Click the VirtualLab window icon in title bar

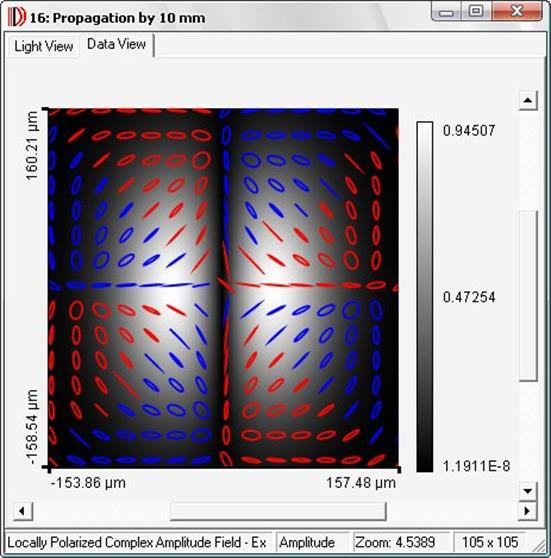[17, 17]
